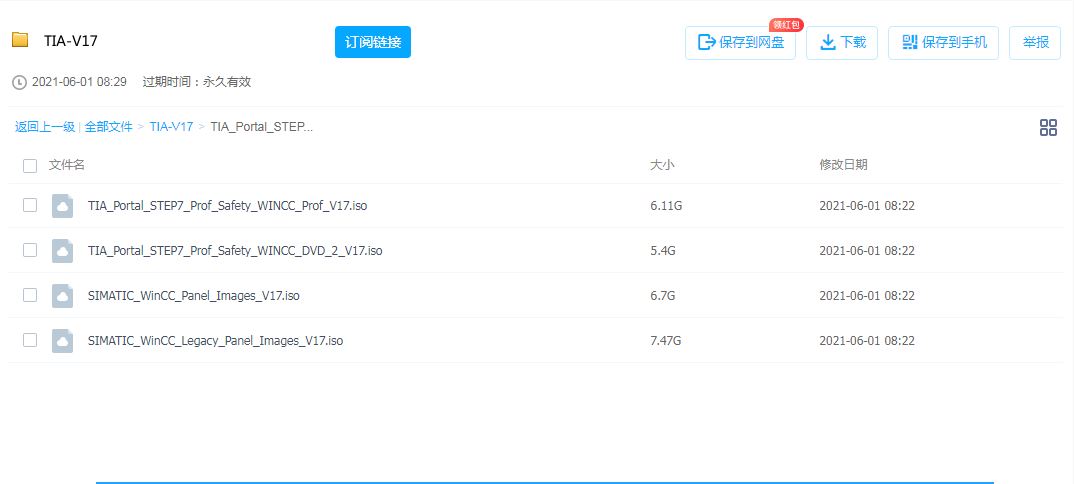Open 全部文件 breadcrumb link
This screenshot has height=484, width=1074.
click(x=108, y=127)
